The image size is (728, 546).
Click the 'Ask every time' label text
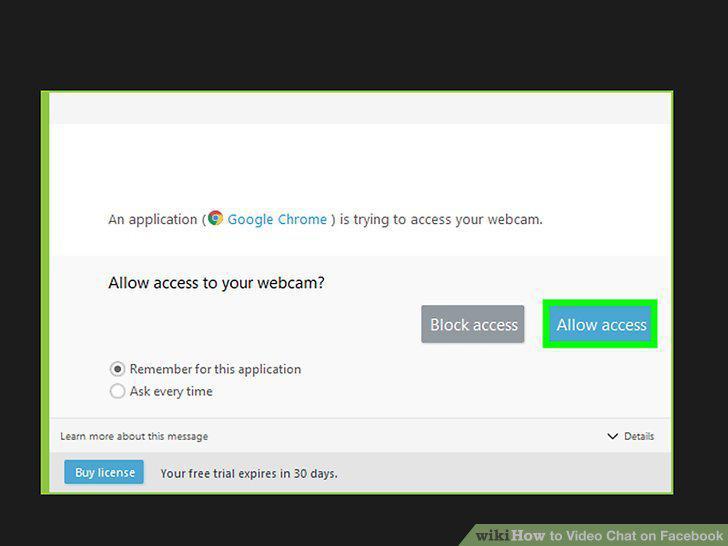tap(171, 391)
